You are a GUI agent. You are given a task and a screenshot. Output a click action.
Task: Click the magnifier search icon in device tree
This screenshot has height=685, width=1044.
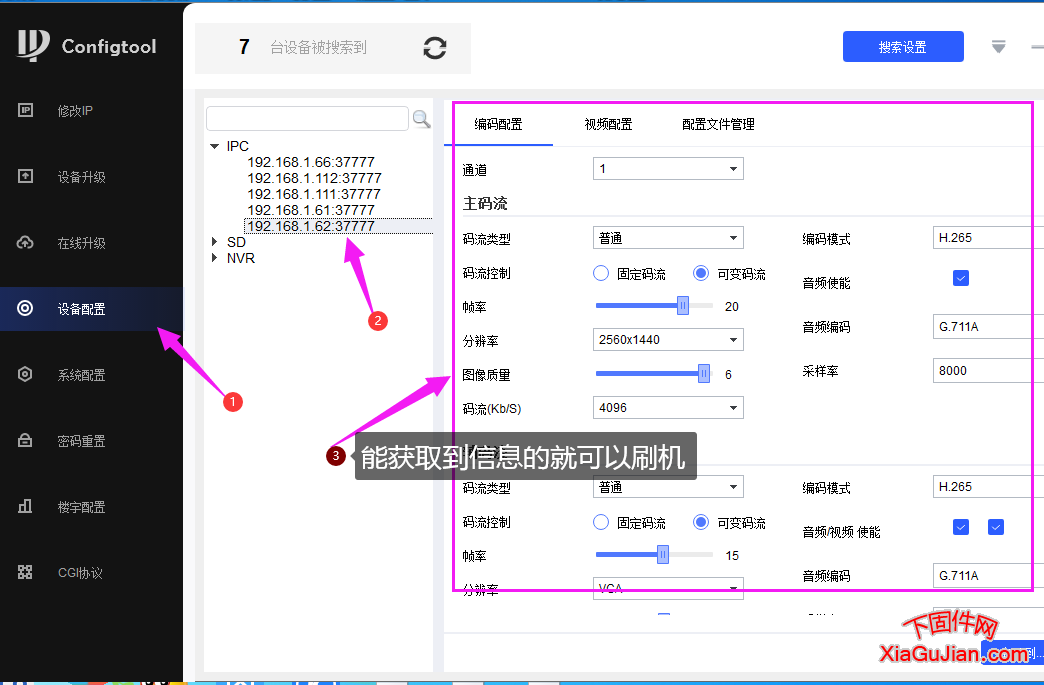coord(421,119)
